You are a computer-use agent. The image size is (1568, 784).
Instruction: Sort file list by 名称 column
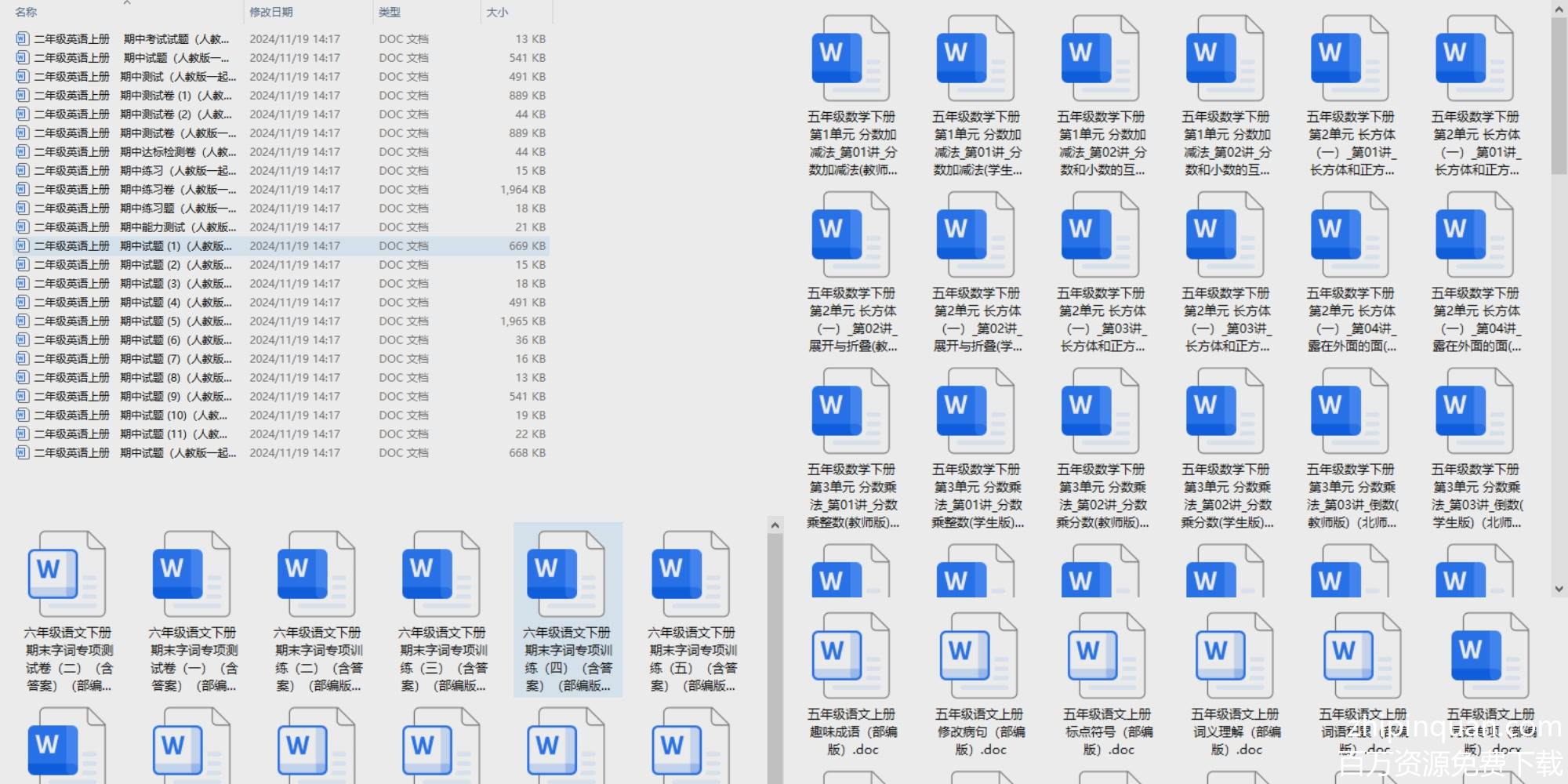point(26,13)
